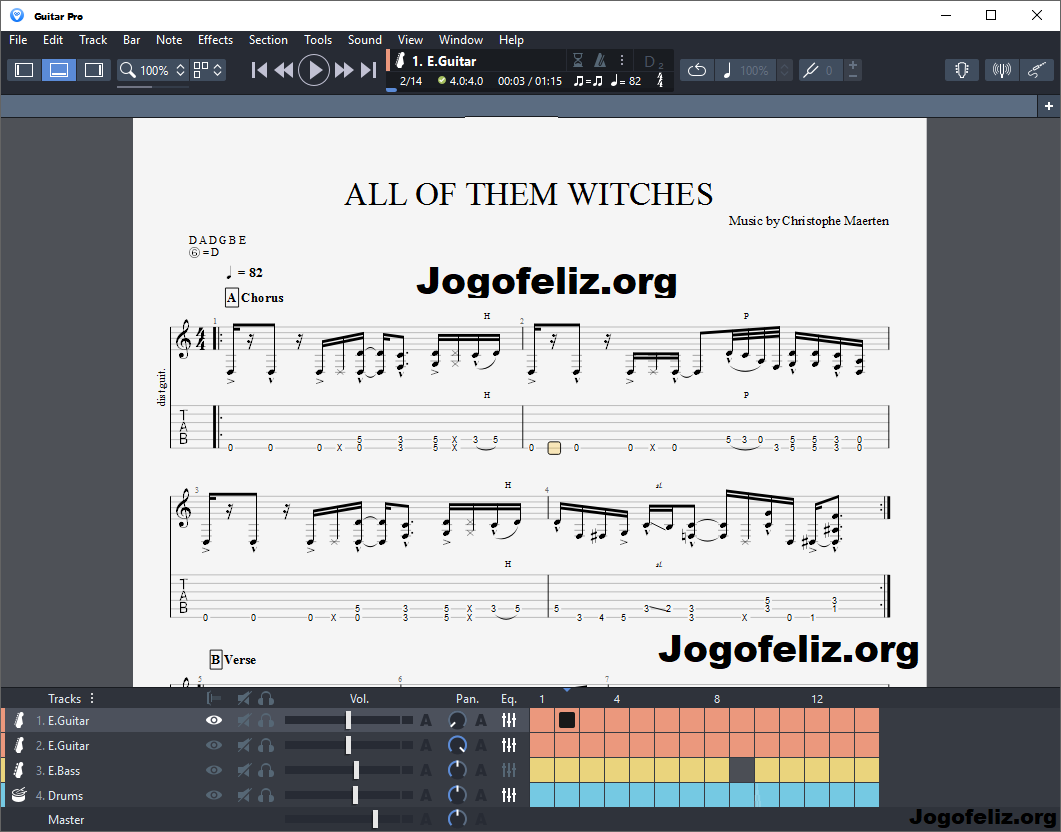Open the Section menu
This screenshot has height=832, width=1061.
[x=268, y=40]
